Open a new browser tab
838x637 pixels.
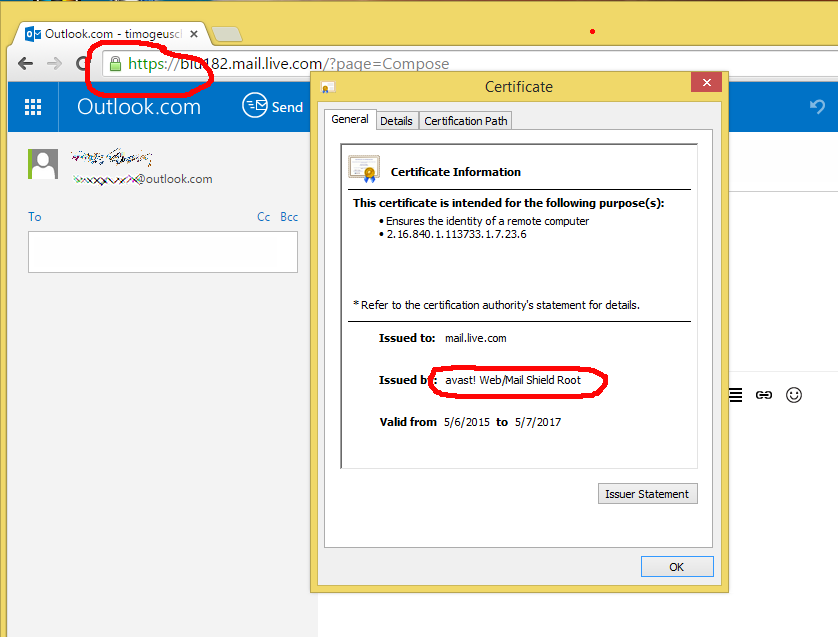click(227, 34)
